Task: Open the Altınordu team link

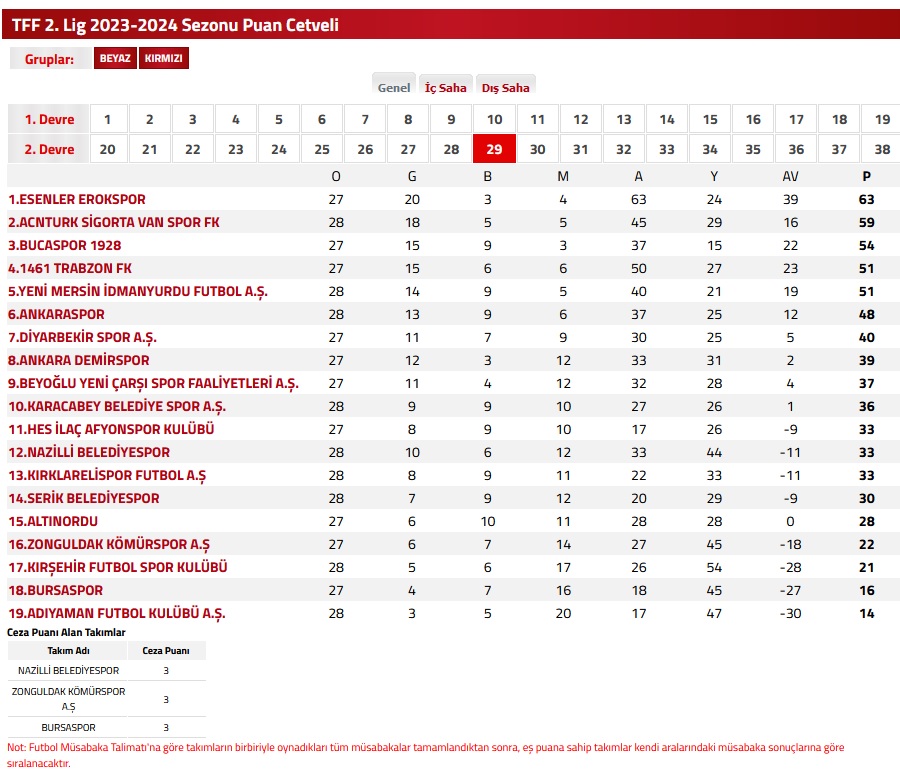Action: (x=53, y=521)
